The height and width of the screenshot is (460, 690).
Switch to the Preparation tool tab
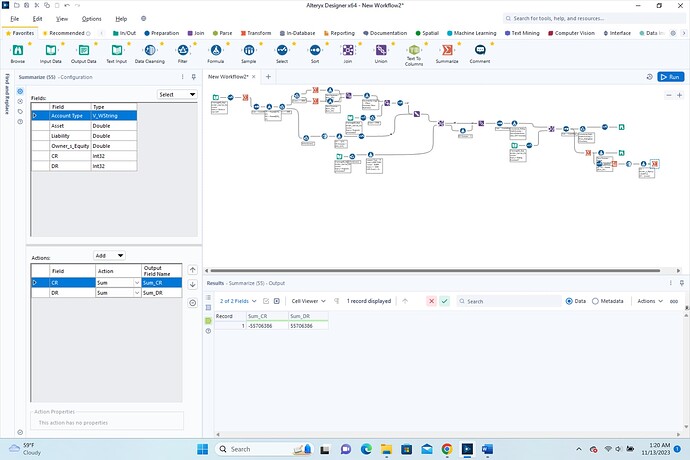pos(161,33)
